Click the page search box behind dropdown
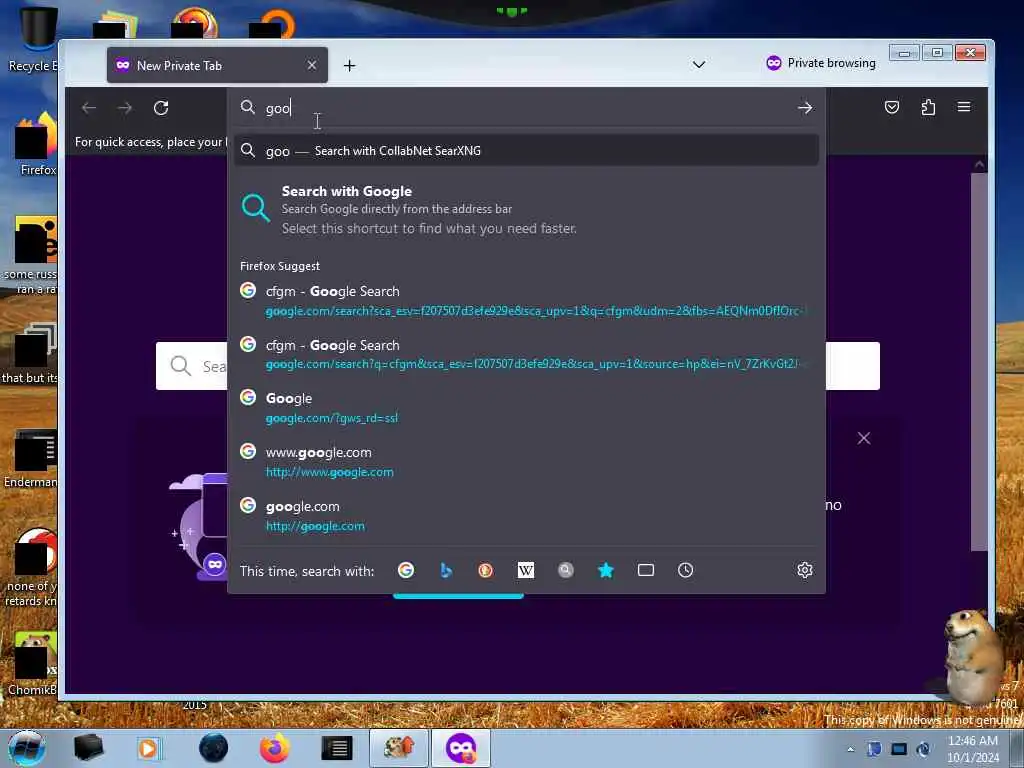This screenshot has width=1024, height=768. (852, 366)
